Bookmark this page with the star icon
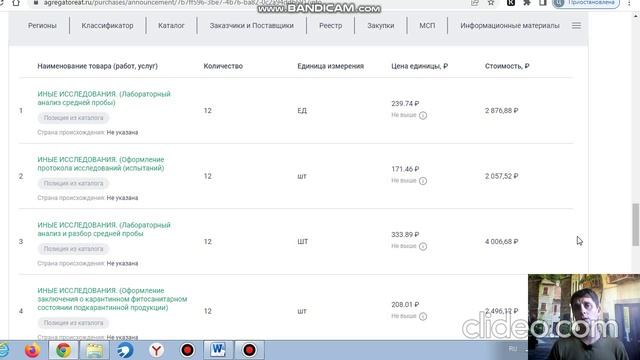Screen dimensions: 640x360 491,3
